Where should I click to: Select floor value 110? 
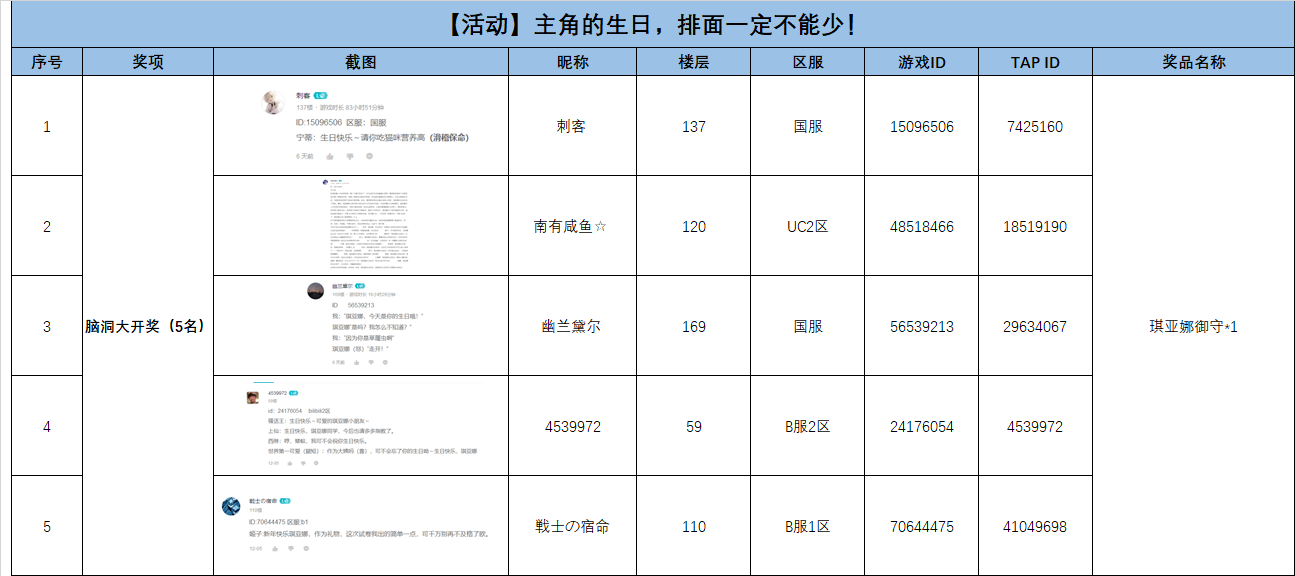coord(694,526)
